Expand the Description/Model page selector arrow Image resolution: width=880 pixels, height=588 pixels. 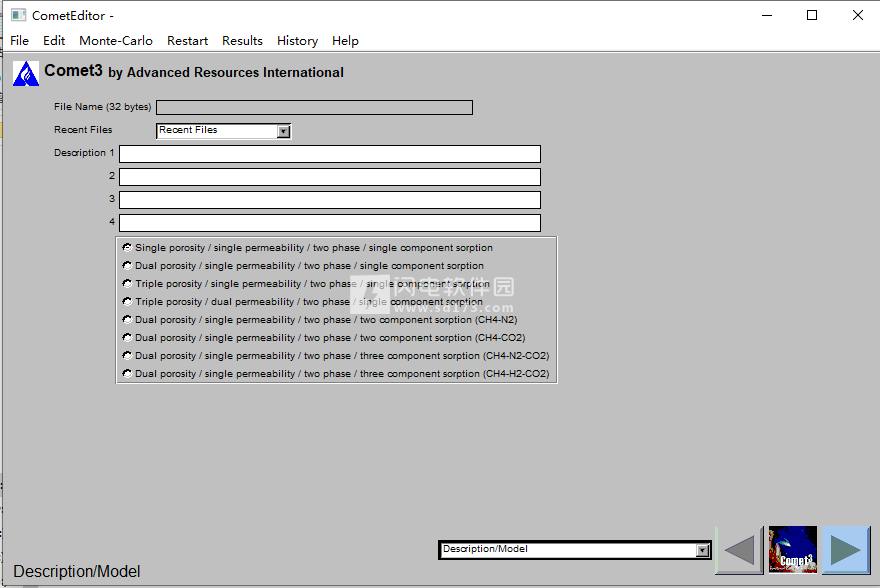point(702,550)
